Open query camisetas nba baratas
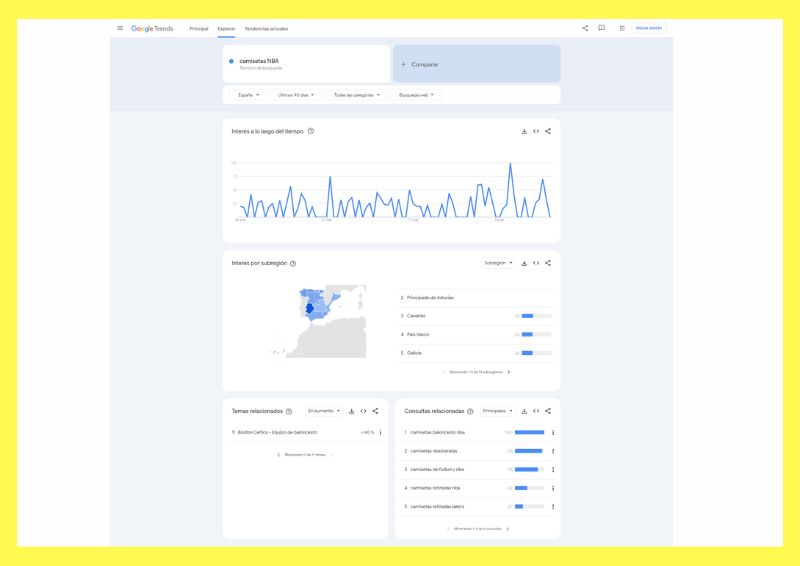 point(434,451)
